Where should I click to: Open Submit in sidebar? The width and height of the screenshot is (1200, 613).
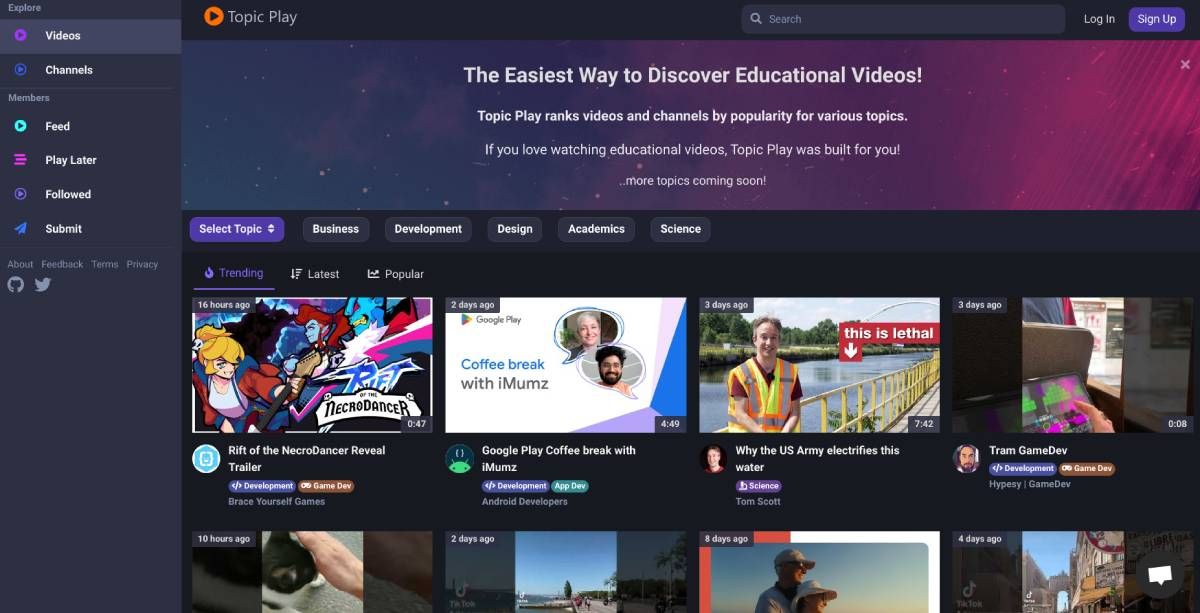90,228
